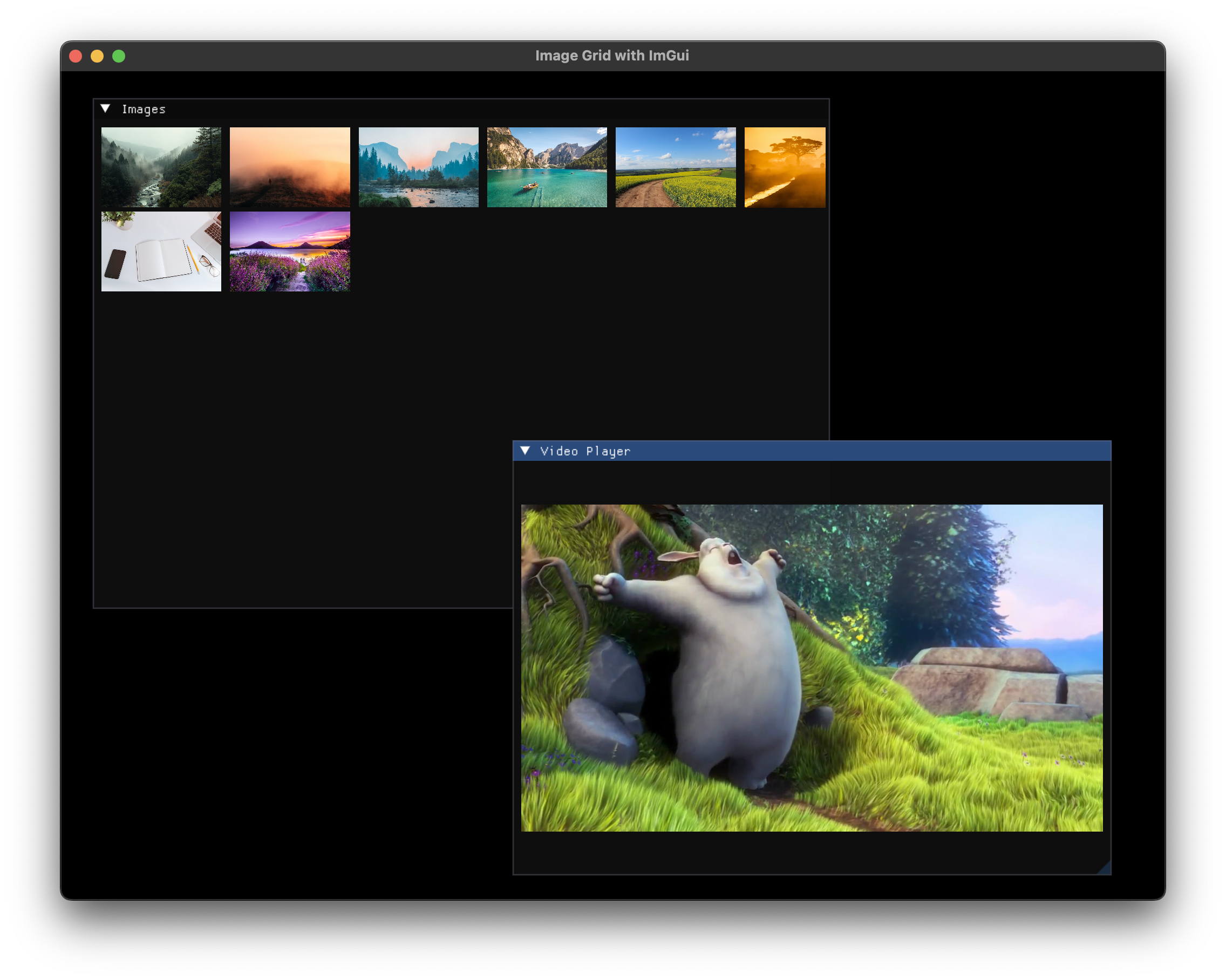Image resolution: width=1226 pixels, height=980 pixels.
Task: Click the green fullscreen window button
Action: 119,56
